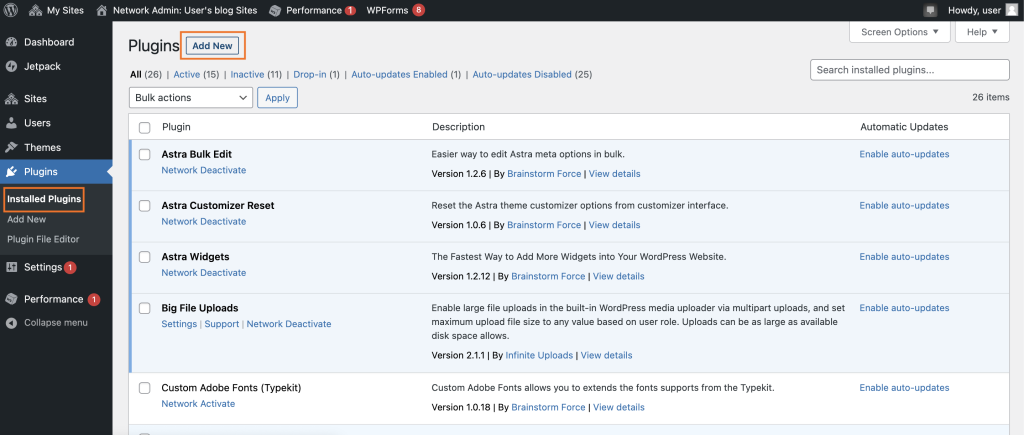The height and width of the screenshot is (435, 1024).
Task: Network Deactivate Big File Uploads
Action: click(289, 324)
